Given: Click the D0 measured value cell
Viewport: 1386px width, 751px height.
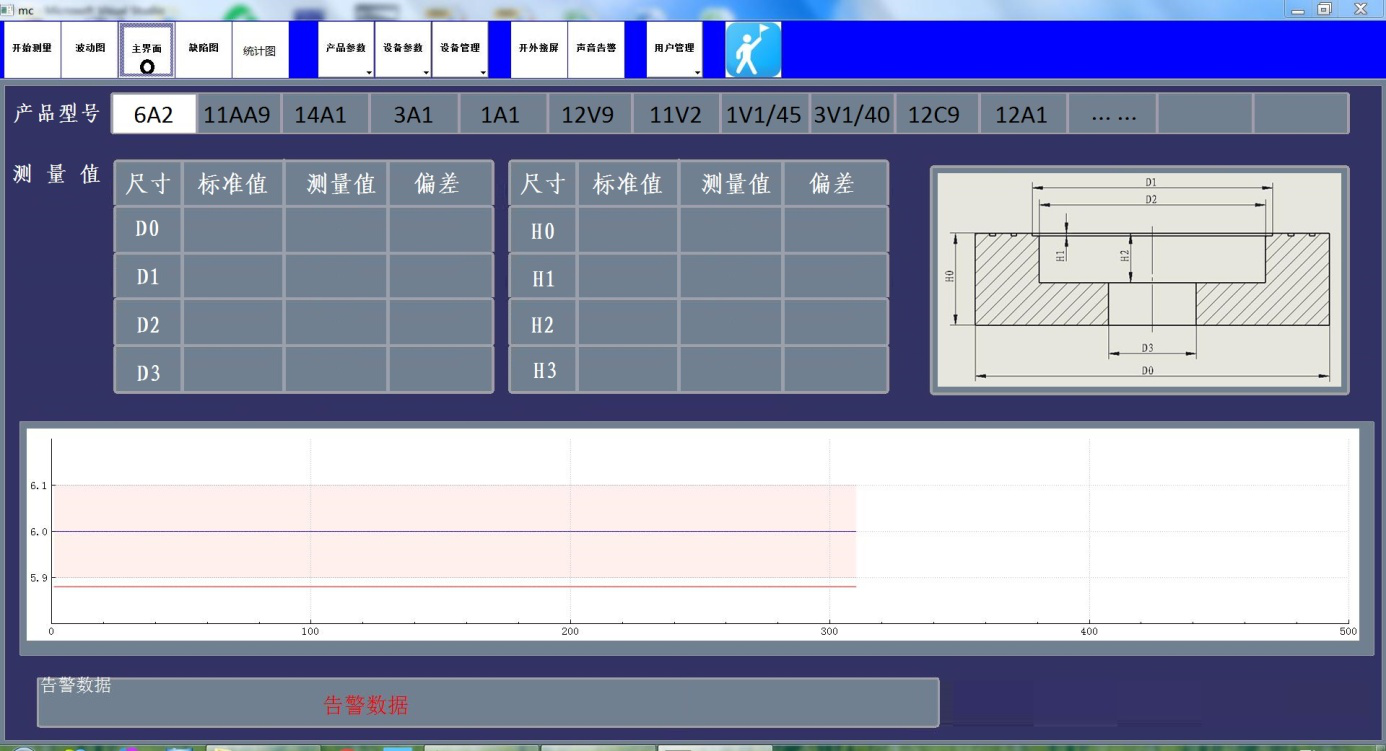Looking at the screenshot, I should (336, 229).
